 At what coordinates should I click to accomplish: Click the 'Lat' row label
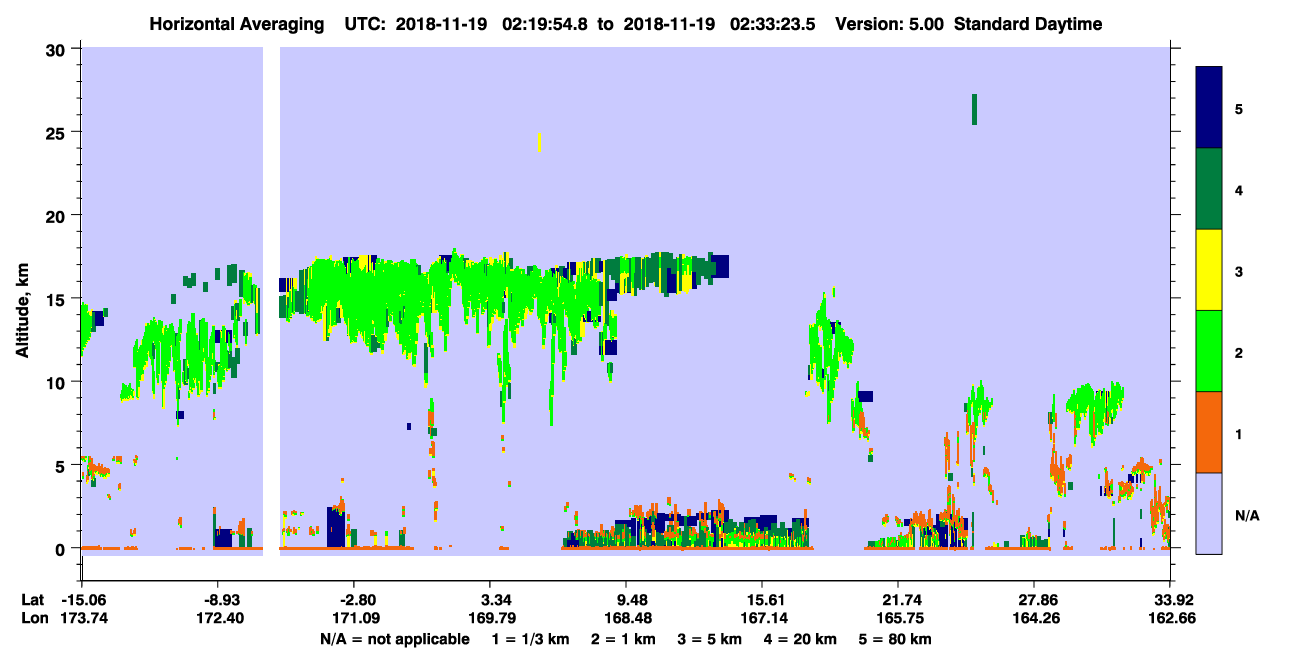point(33,600)
